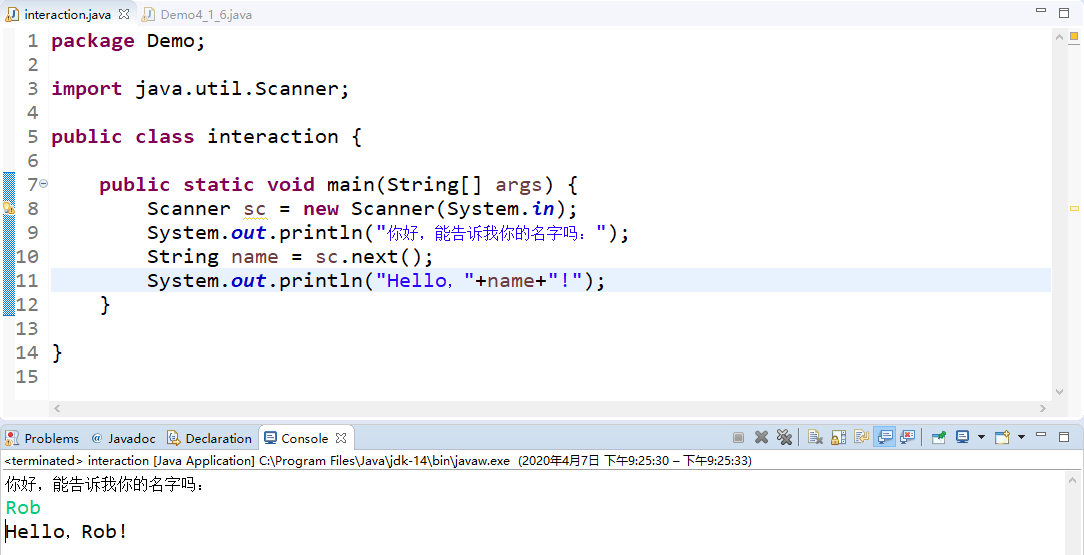Click the Open Console icon
Screen dimensions: 1084x555
tap(1002, 438)
